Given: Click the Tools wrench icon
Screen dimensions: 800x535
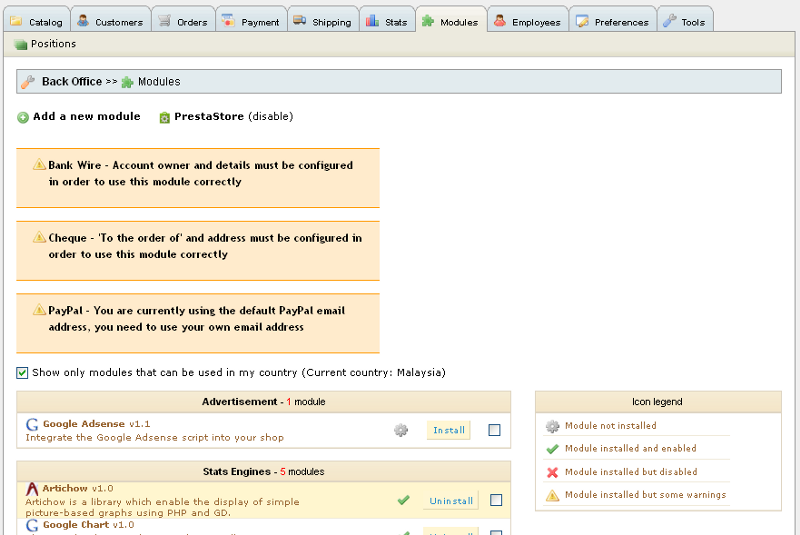Looking at the screenshot, I should coord(669,21).
